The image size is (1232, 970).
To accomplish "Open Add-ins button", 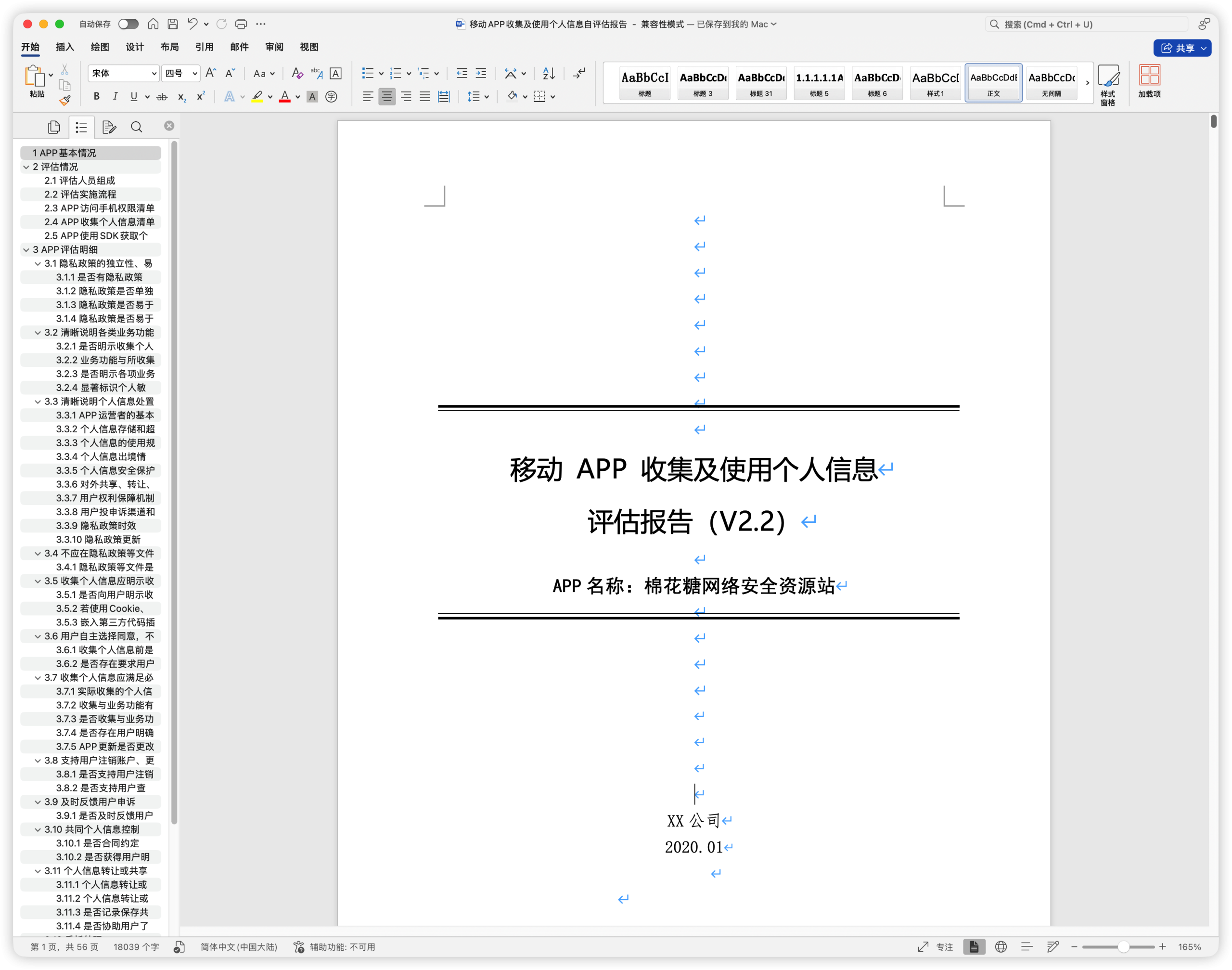I will [1149, 81].
